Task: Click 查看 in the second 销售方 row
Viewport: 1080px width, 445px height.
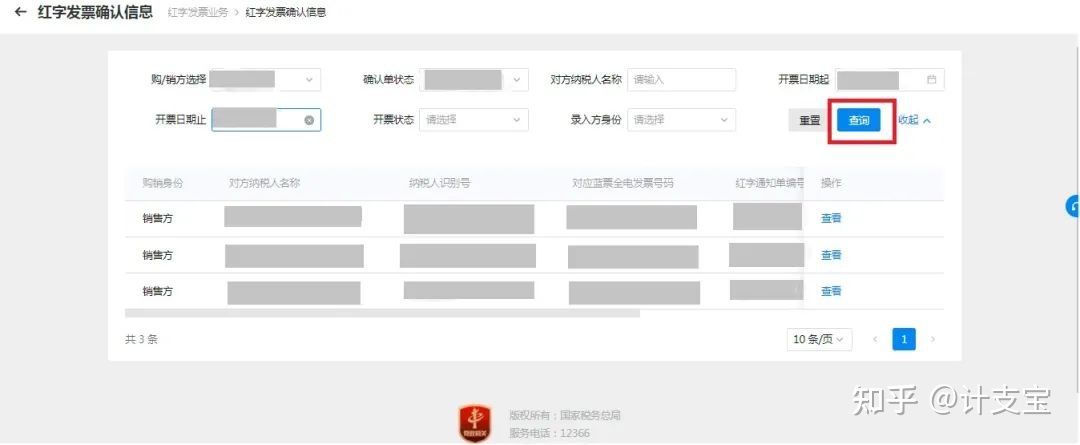Action: click(831, 255)
